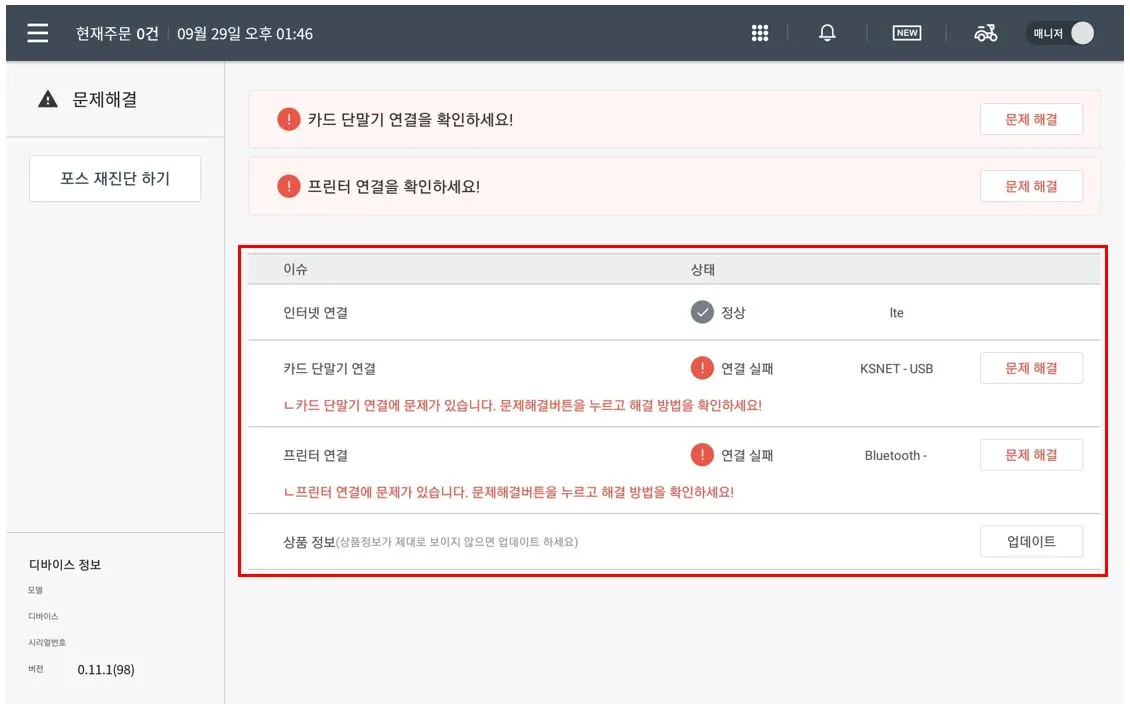Click the warning triangle beside 문제해결
The image size is (1130, 710).
point(48,99)
